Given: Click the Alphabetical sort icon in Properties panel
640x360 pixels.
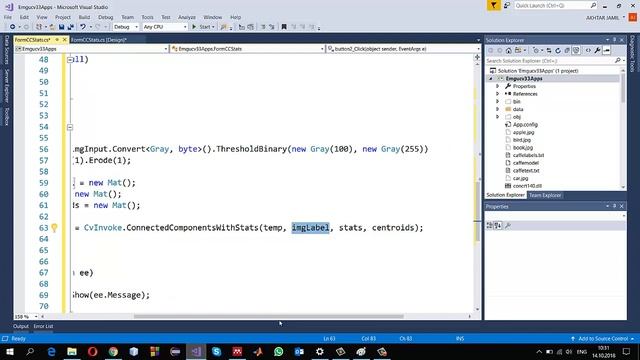Looking at the screenshot, I should (x=498, y=225).
